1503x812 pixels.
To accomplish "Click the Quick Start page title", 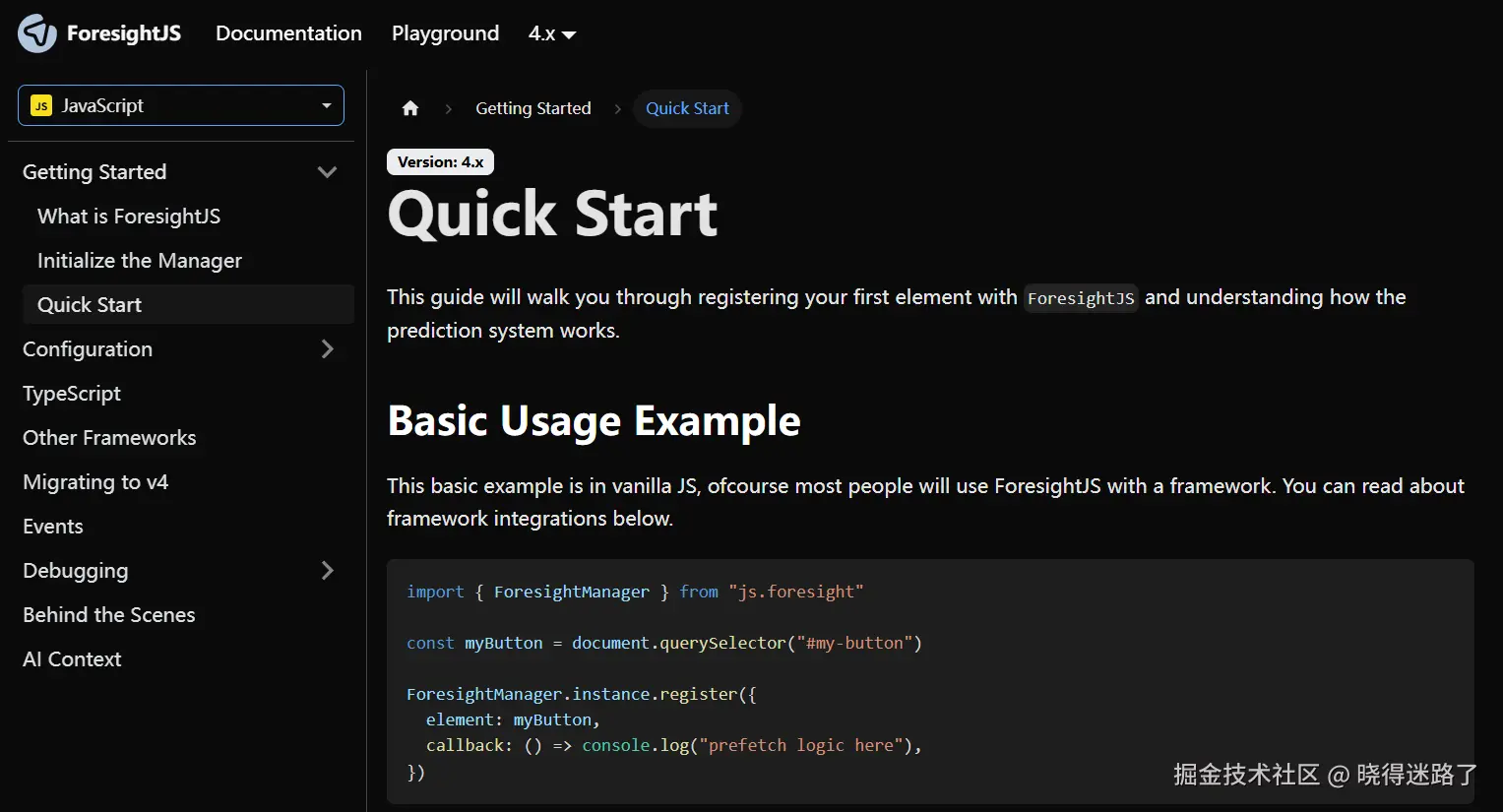I will [x=552, y=215].
